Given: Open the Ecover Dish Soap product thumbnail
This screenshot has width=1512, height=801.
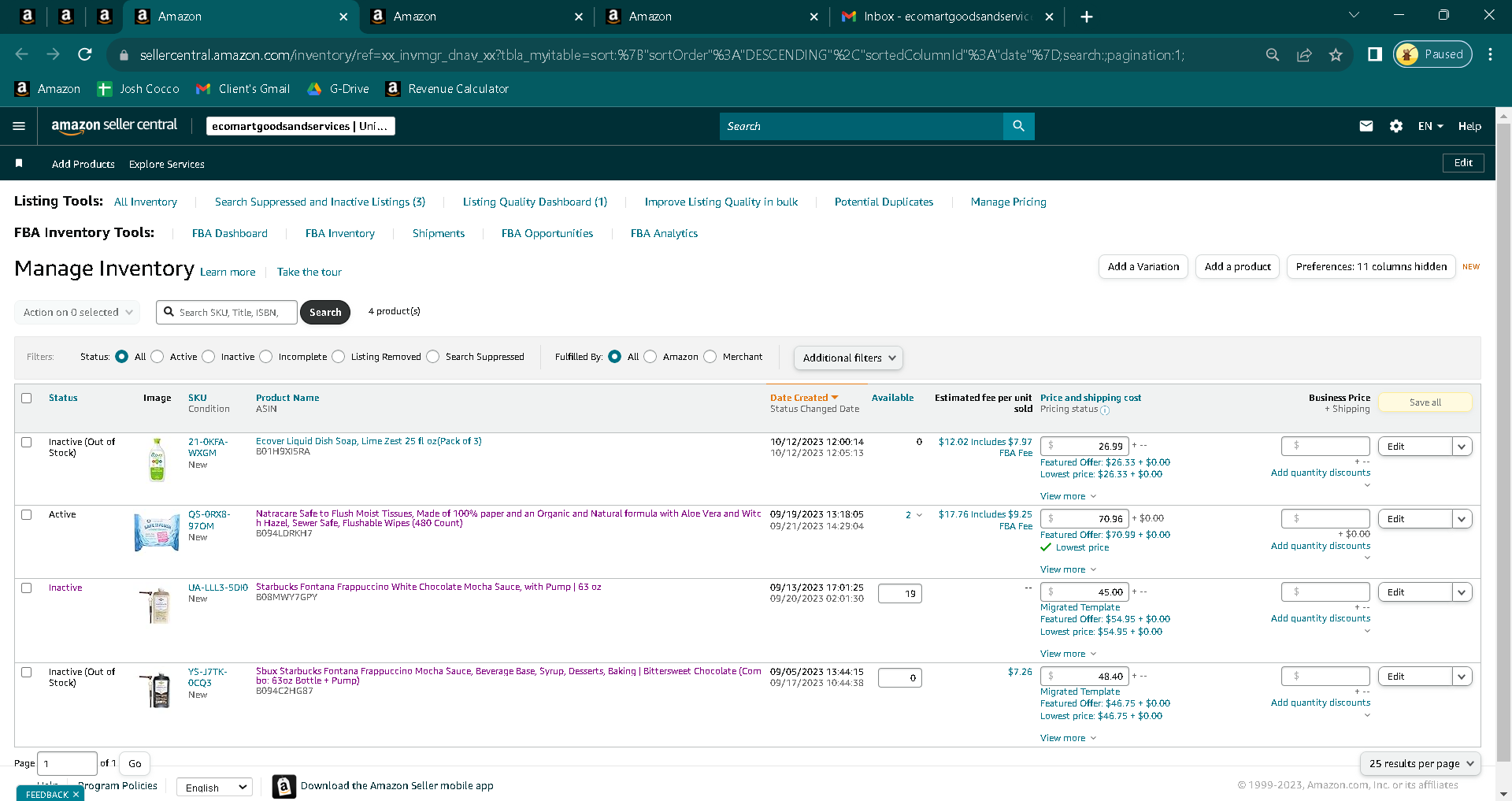Looking at the screenshot, I should coord(157,459).
